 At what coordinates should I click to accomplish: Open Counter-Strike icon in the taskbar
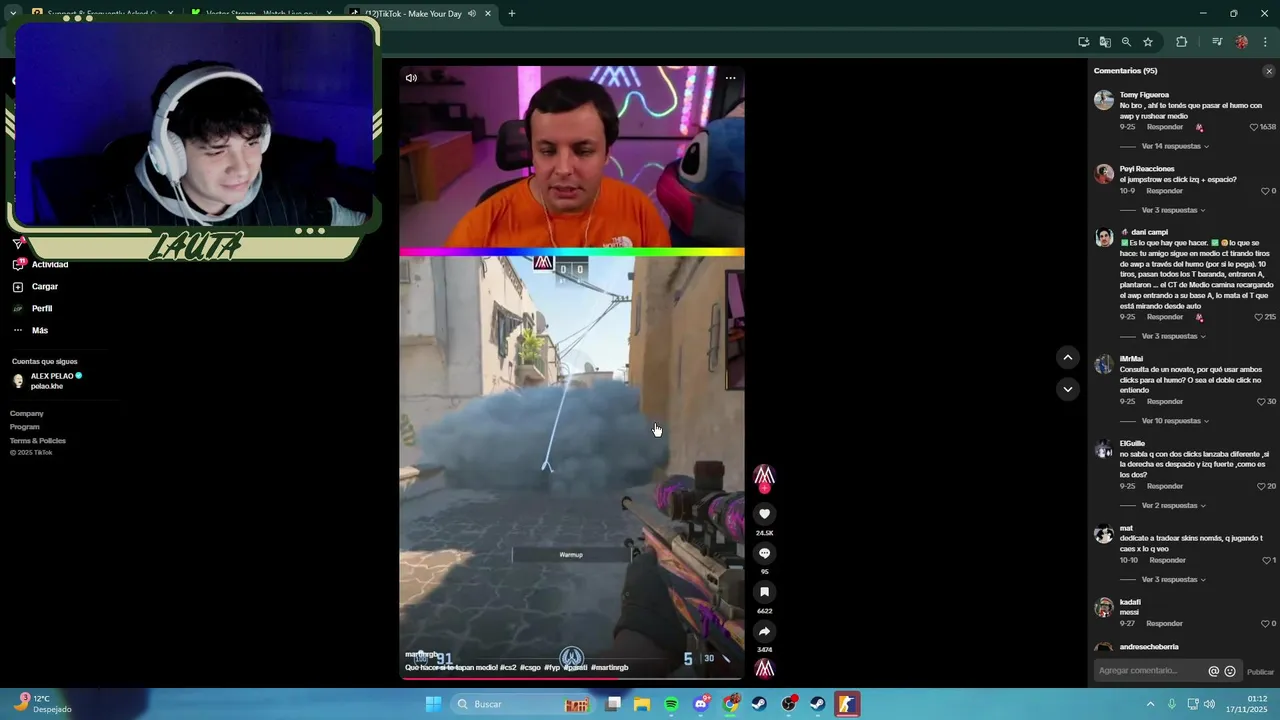pos(846,704)
